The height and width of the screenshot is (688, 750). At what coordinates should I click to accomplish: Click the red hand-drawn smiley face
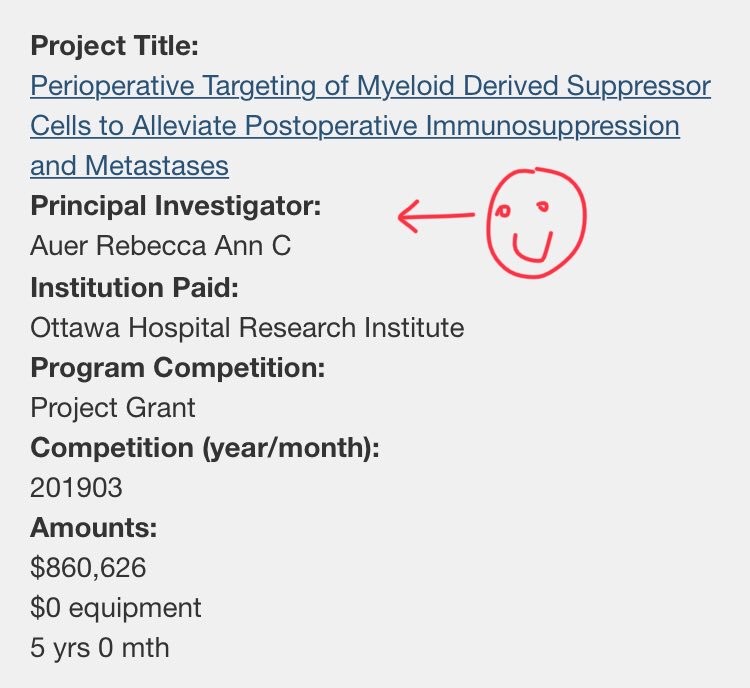pos(536,222)
